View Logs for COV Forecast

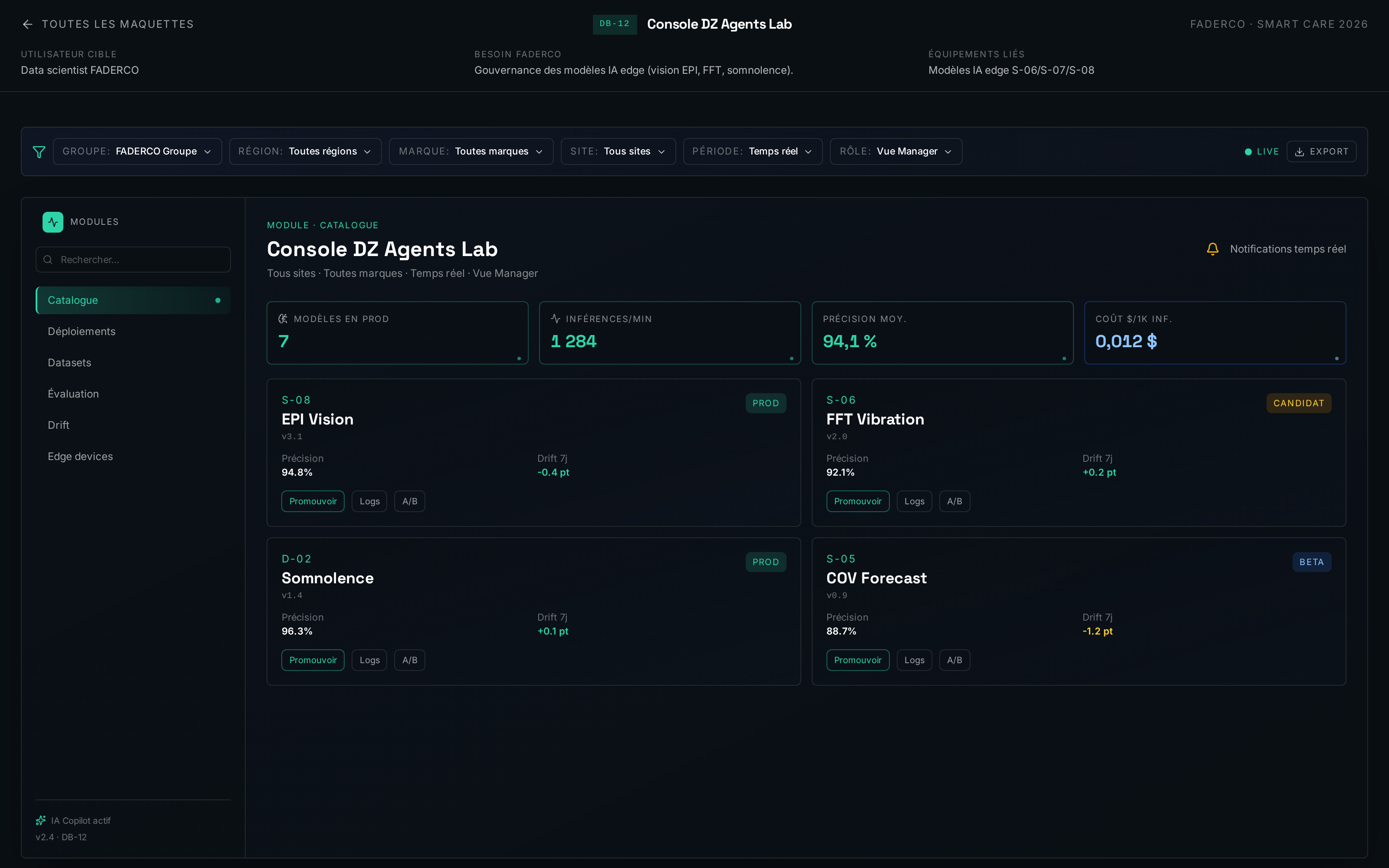pos(914,660)
